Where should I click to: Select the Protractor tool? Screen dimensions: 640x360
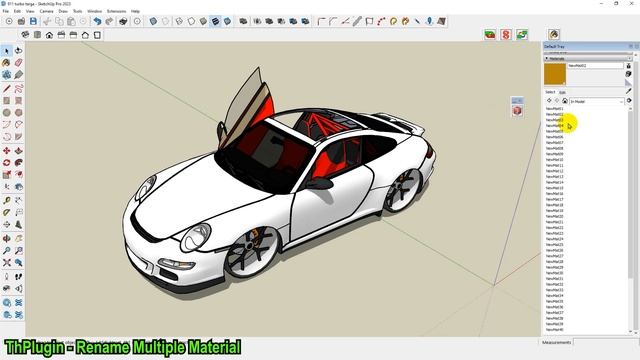pos(6,213)
